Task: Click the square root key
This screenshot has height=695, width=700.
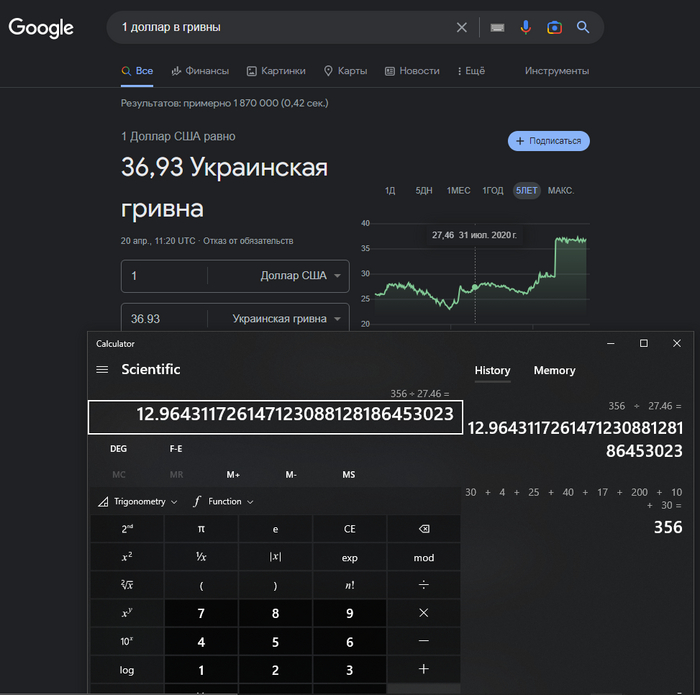Action: (127, 585)
